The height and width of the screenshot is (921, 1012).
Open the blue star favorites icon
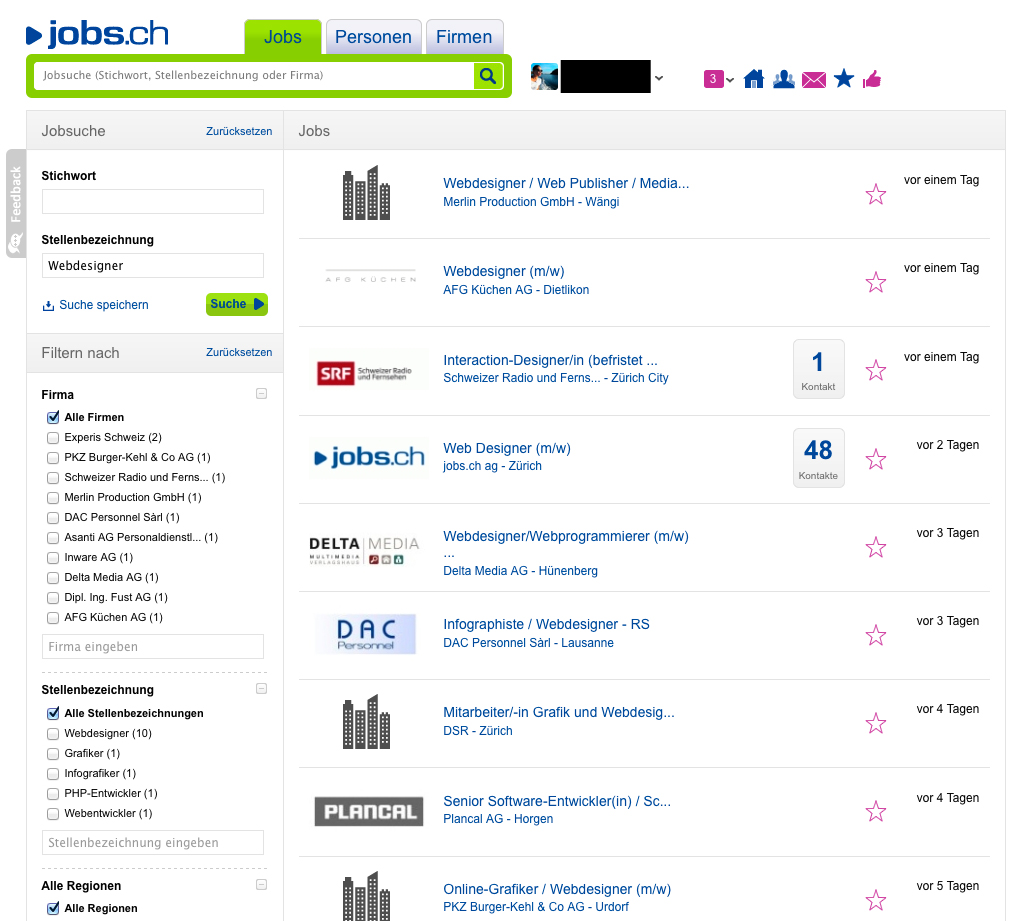point(844,79)
